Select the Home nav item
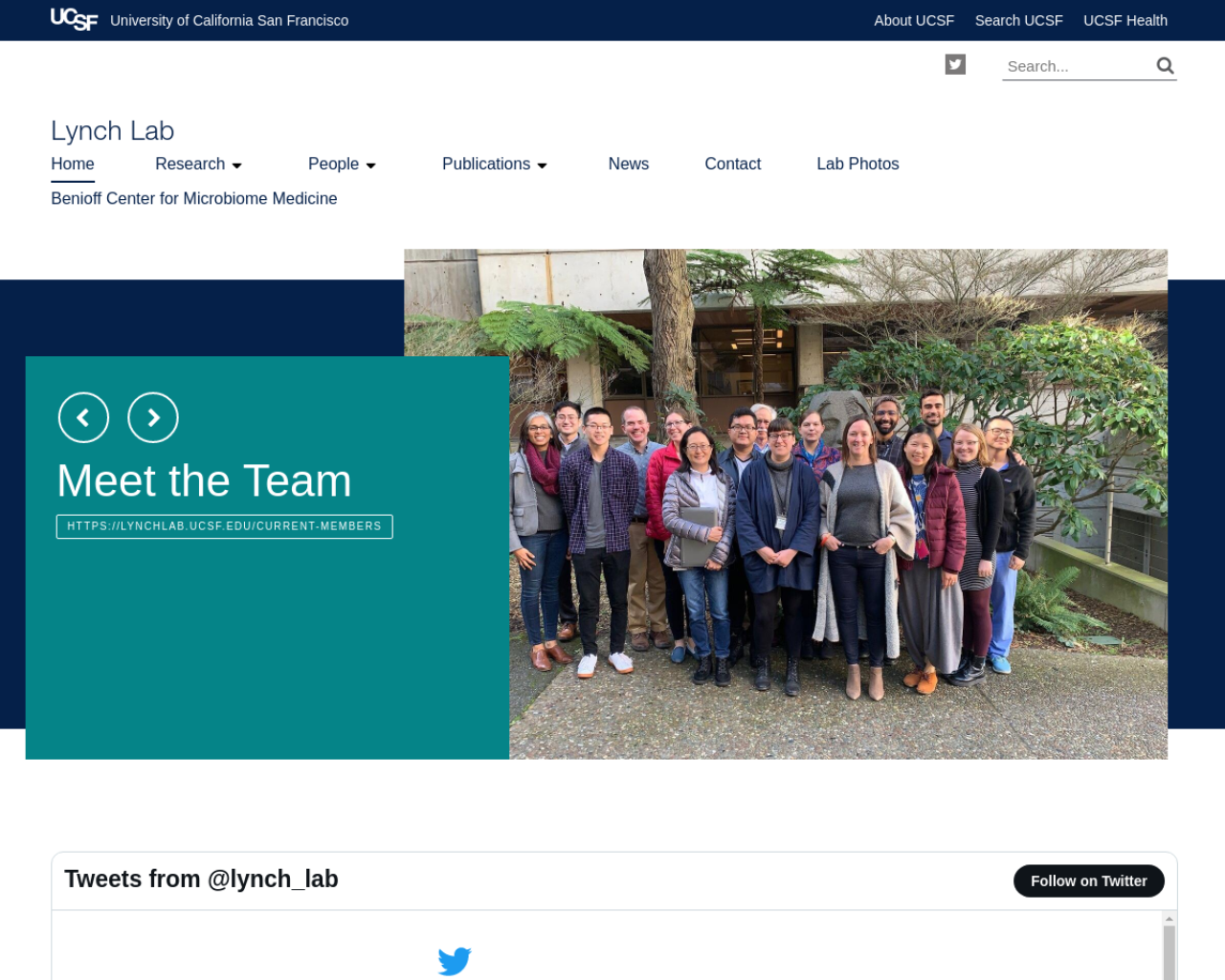This screenshot has height=980, width=1225. click(73, 164)
